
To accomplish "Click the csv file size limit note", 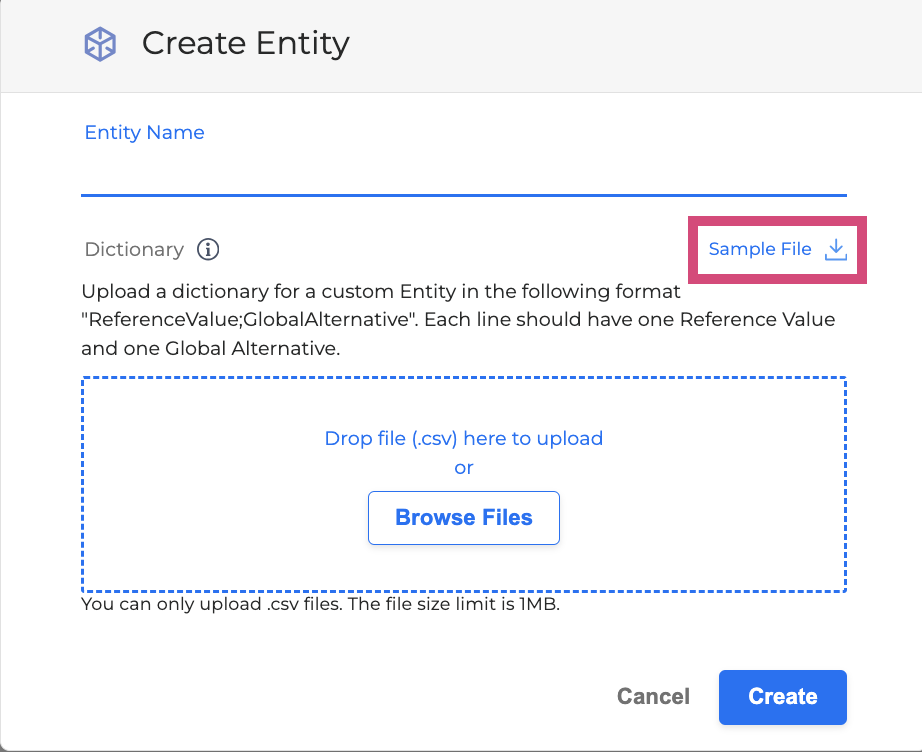I will point(320,604).
